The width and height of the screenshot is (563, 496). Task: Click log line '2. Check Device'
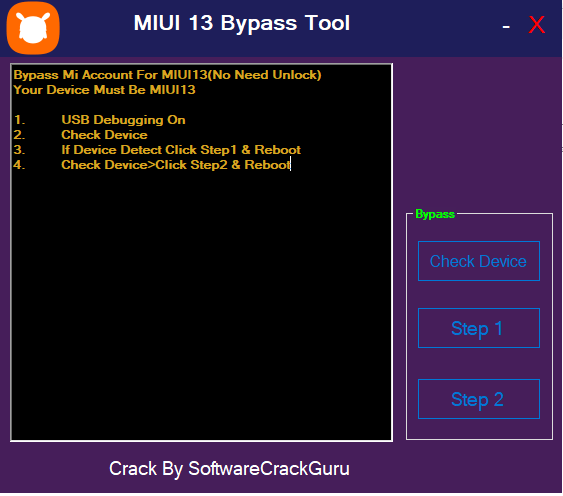pos(80,135)
